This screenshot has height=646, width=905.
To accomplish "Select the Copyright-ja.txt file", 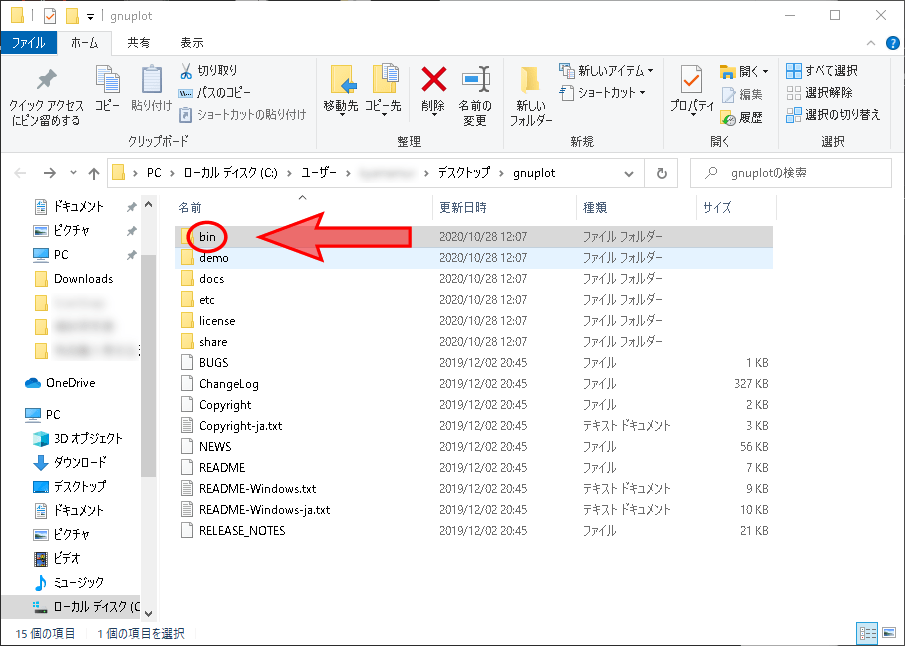I will point(473,426).
